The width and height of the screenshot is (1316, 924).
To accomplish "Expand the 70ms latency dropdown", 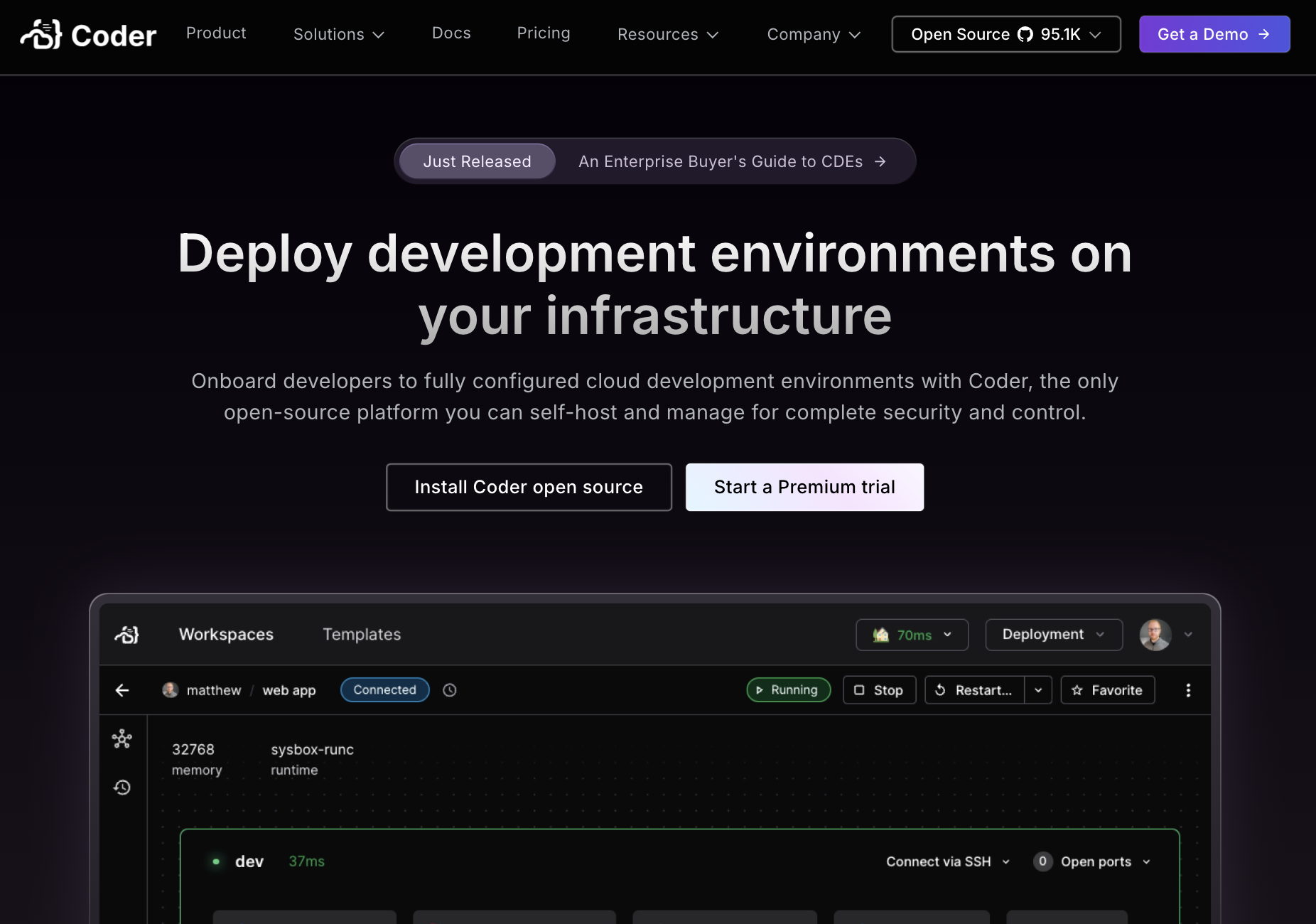I will click(947, 635).
